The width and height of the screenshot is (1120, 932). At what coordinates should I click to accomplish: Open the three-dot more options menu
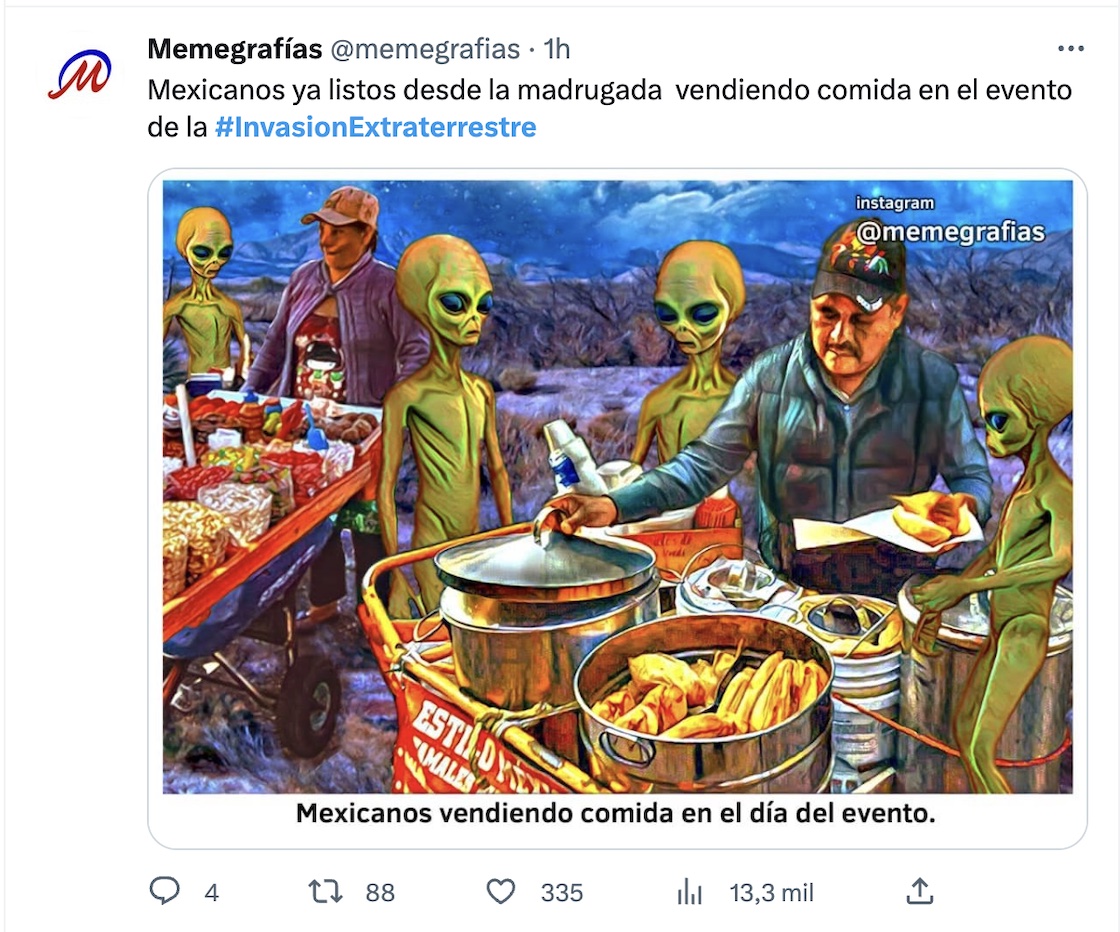(1071, 49)
